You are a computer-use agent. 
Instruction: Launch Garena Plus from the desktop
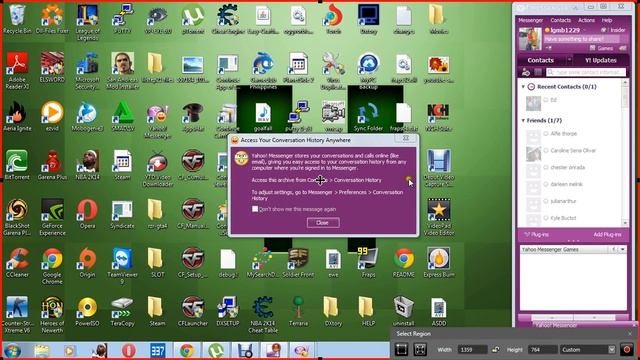click(52, 165)
